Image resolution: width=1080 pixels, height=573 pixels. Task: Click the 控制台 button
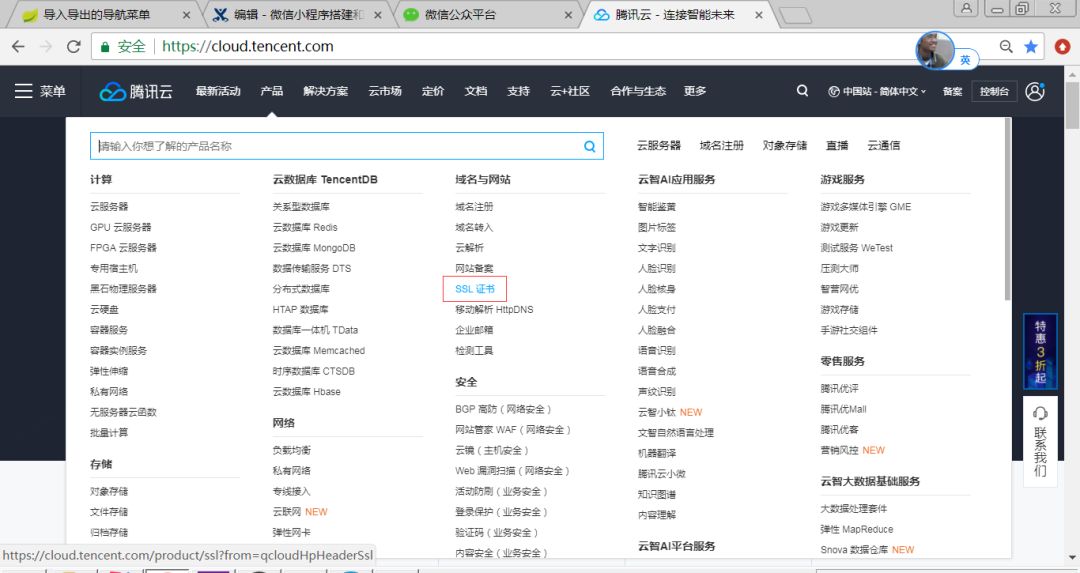pos(994,91)
